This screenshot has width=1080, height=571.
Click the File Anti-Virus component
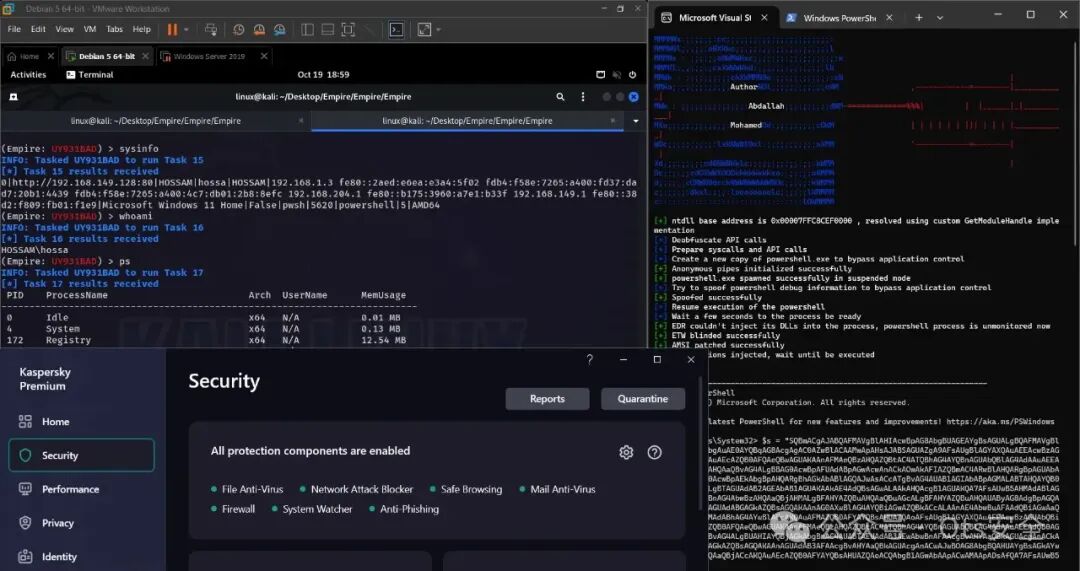point(247,489)
